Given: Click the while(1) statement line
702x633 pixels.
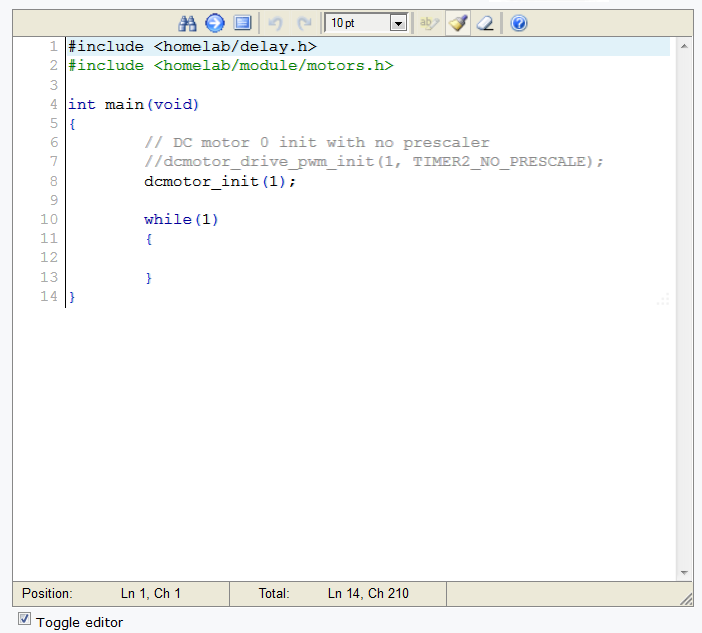Looking at the screenshot, I should (181, 219).
